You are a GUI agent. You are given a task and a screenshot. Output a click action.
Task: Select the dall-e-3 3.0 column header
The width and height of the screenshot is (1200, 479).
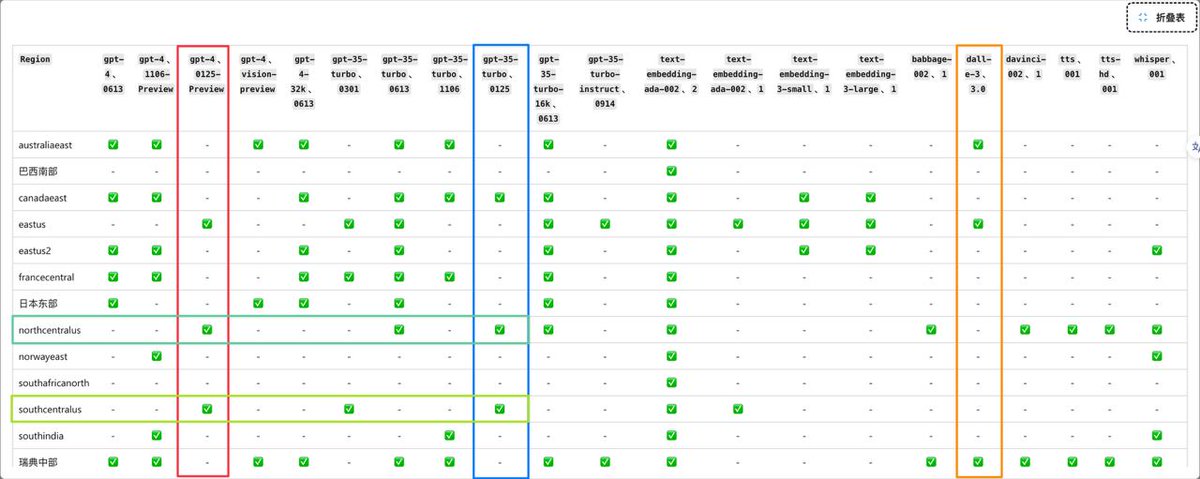tap(977, 74)
